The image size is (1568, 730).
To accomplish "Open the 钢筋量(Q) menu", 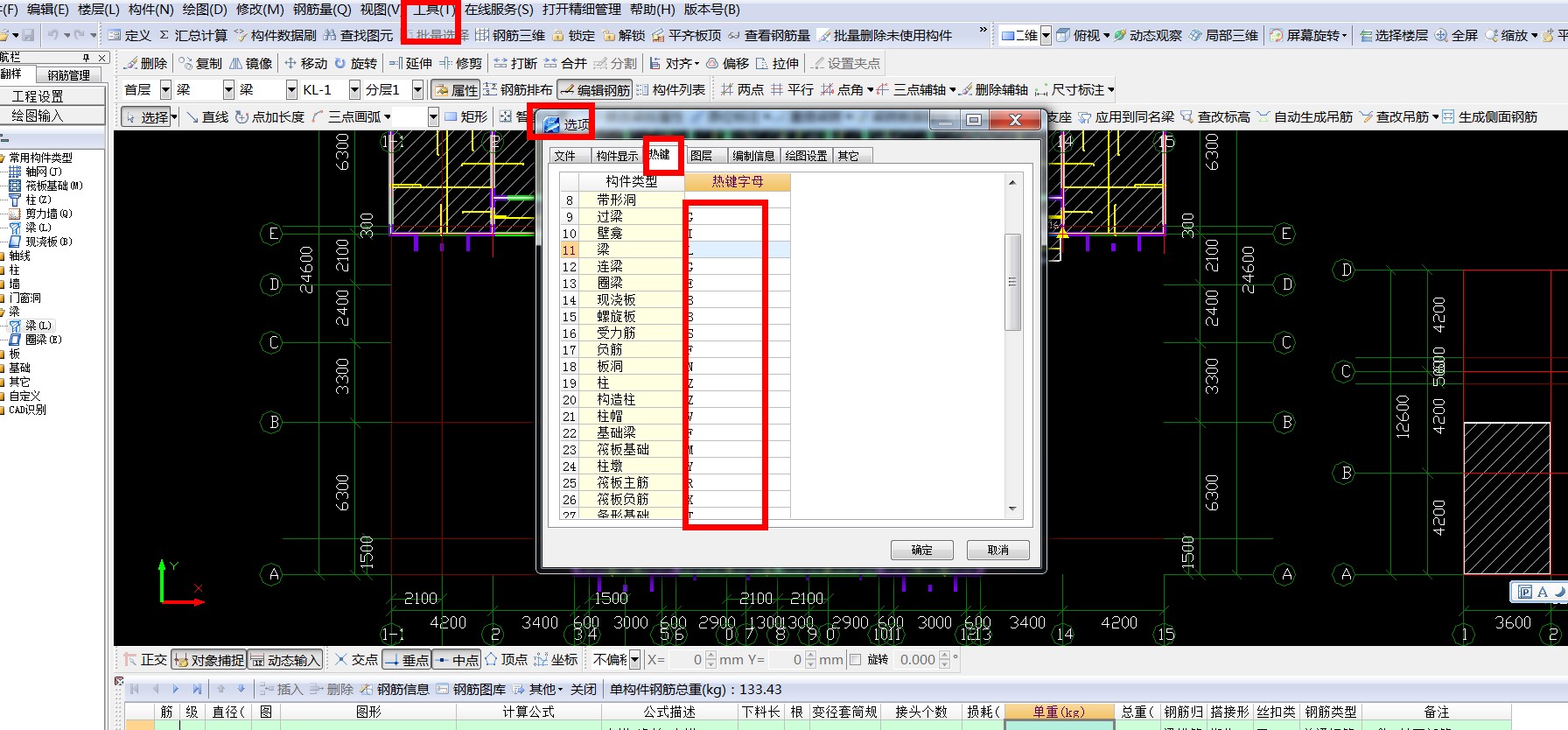I will click(322, 10).
